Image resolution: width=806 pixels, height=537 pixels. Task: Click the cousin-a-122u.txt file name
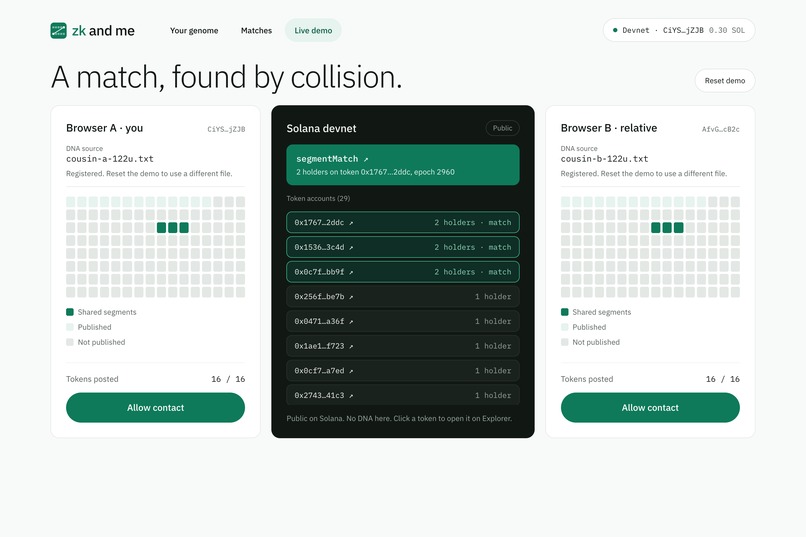109,159
